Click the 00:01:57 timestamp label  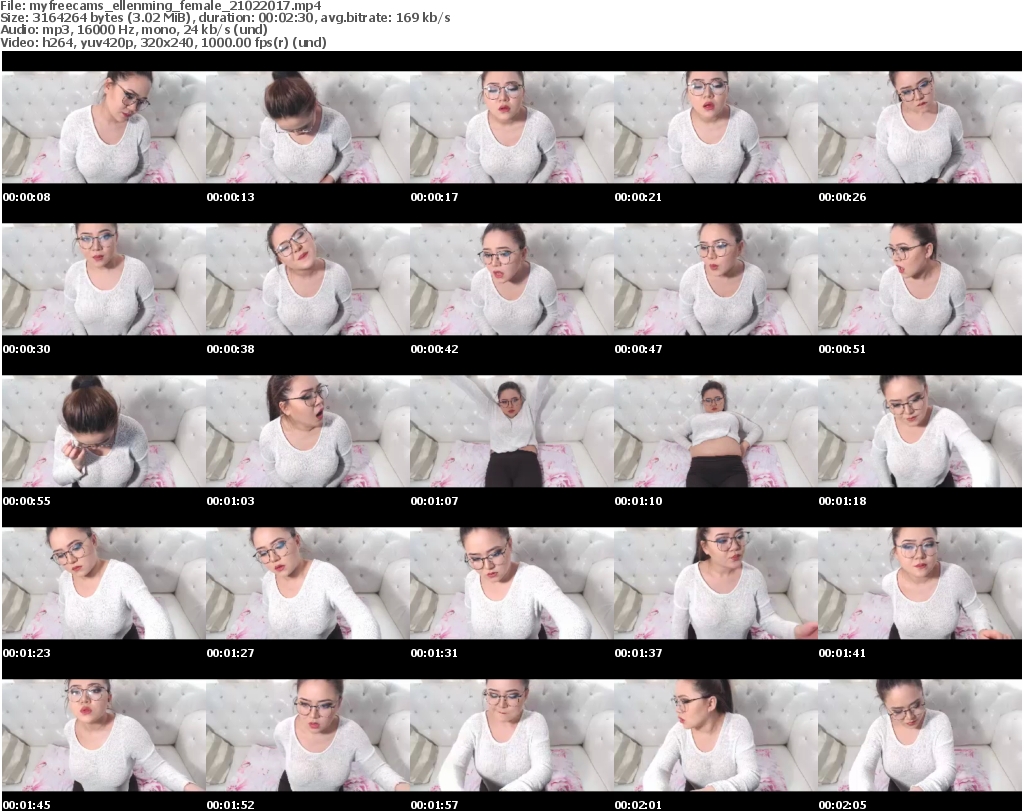(x=434, y=805)
